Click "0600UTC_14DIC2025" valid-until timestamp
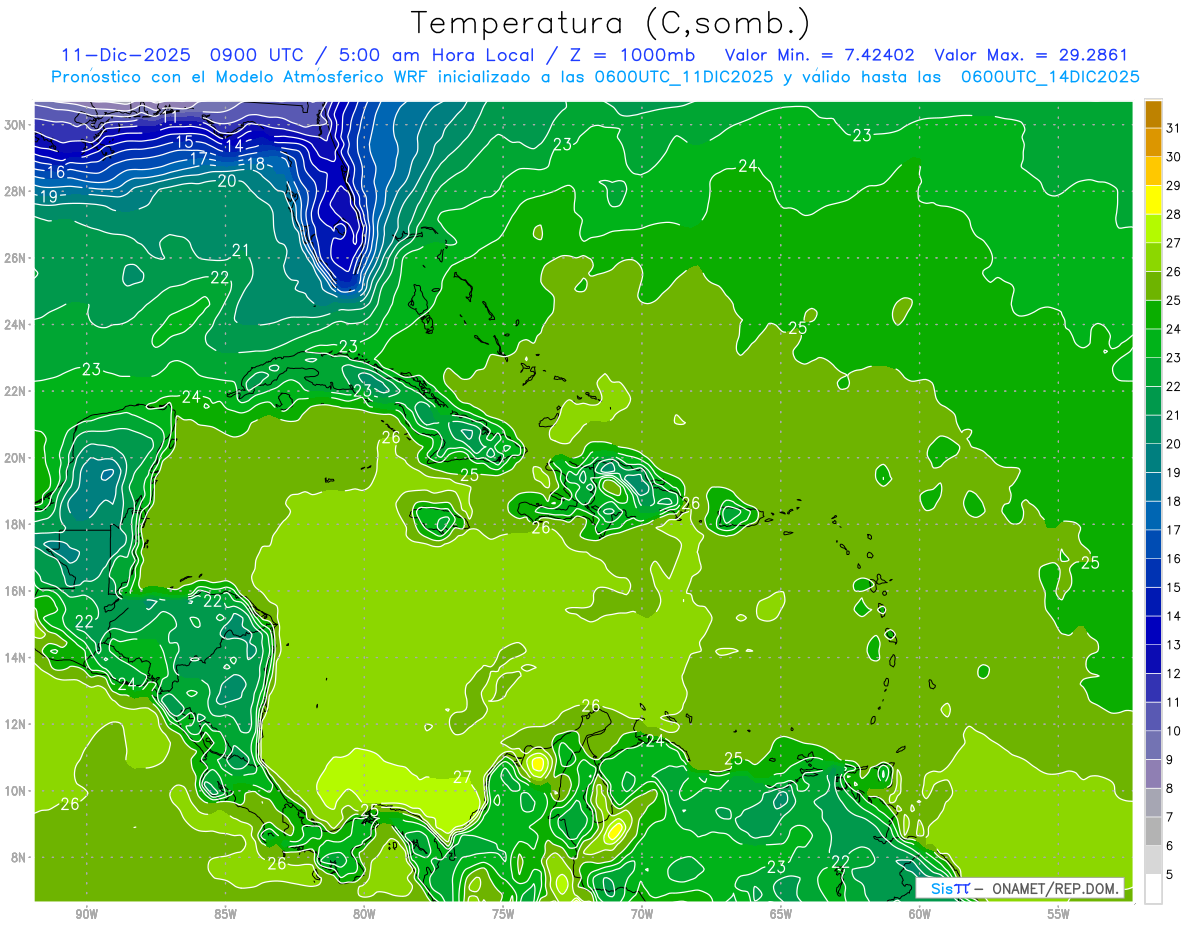This screenshot has height=927, width=1200. pos(1050,76)
